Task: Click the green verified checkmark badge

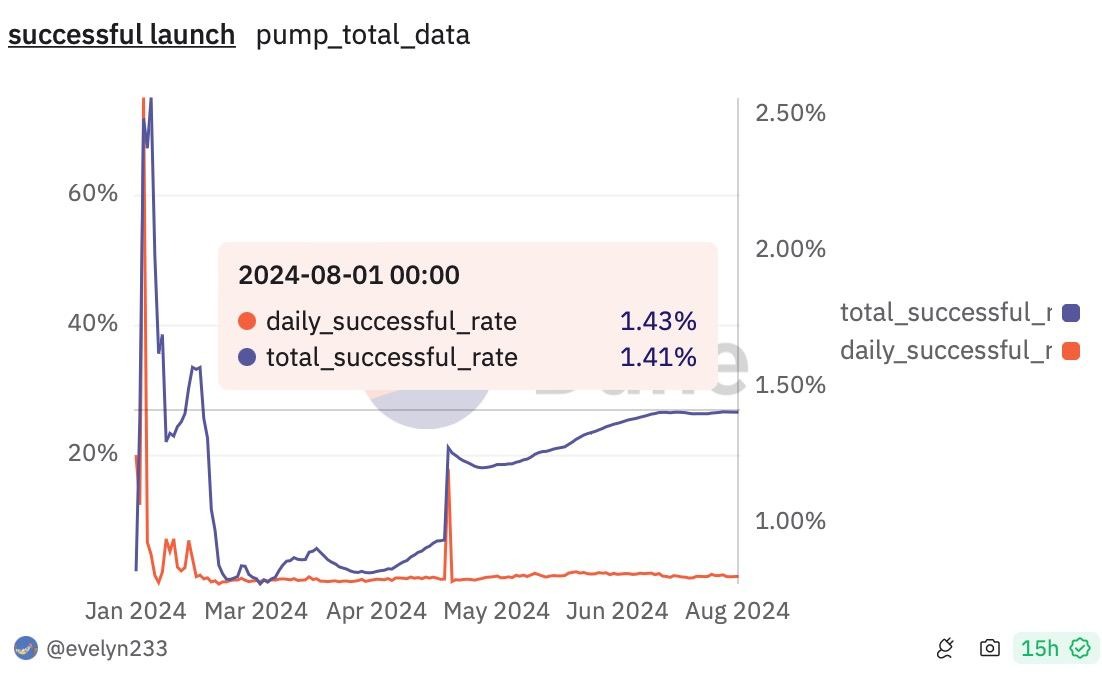Action: pyautogui.click(x=1080, y=649)
